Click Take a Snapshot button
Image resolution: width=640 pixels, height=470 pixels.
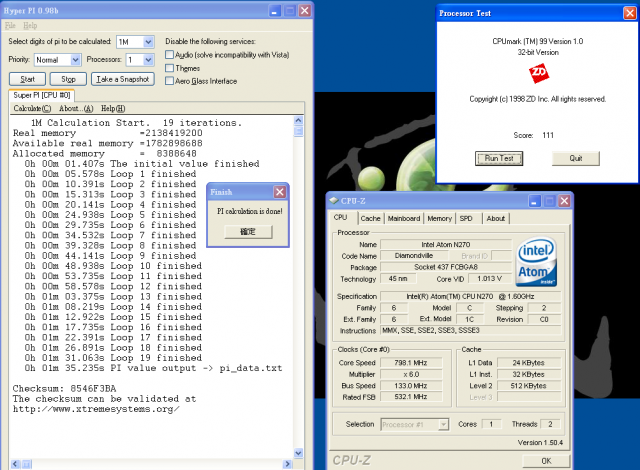pos(122,79)
